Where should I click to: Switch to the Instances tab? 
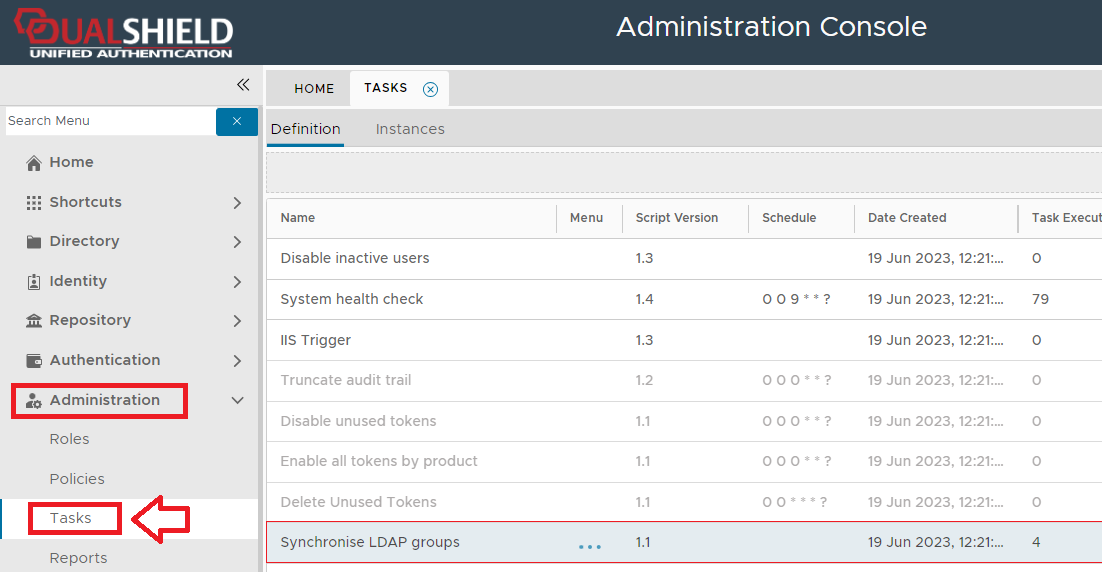tap(410, 129)
